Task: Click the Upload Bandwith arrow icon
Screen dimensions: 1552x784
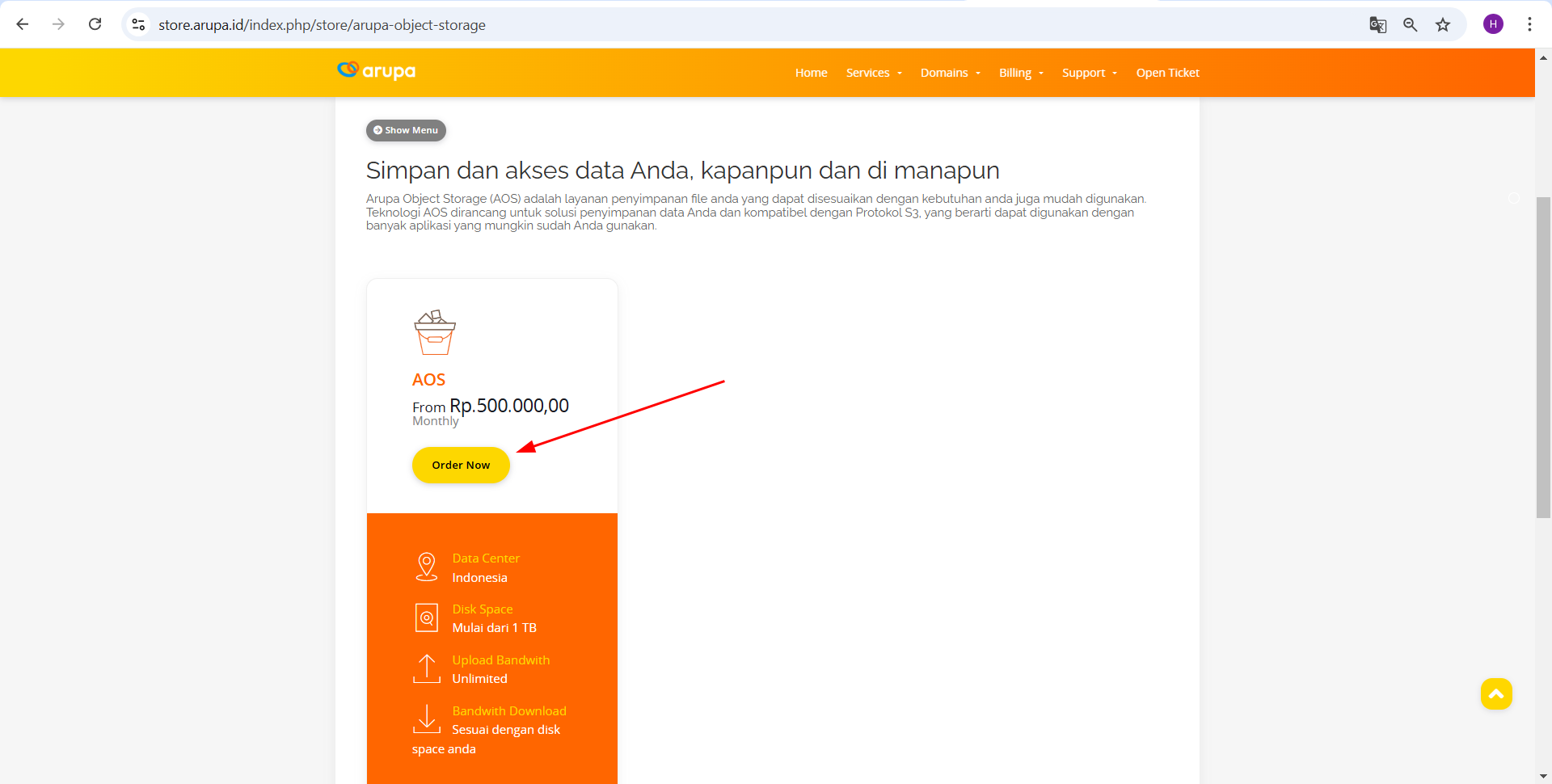Action: [x=427, y=668]
